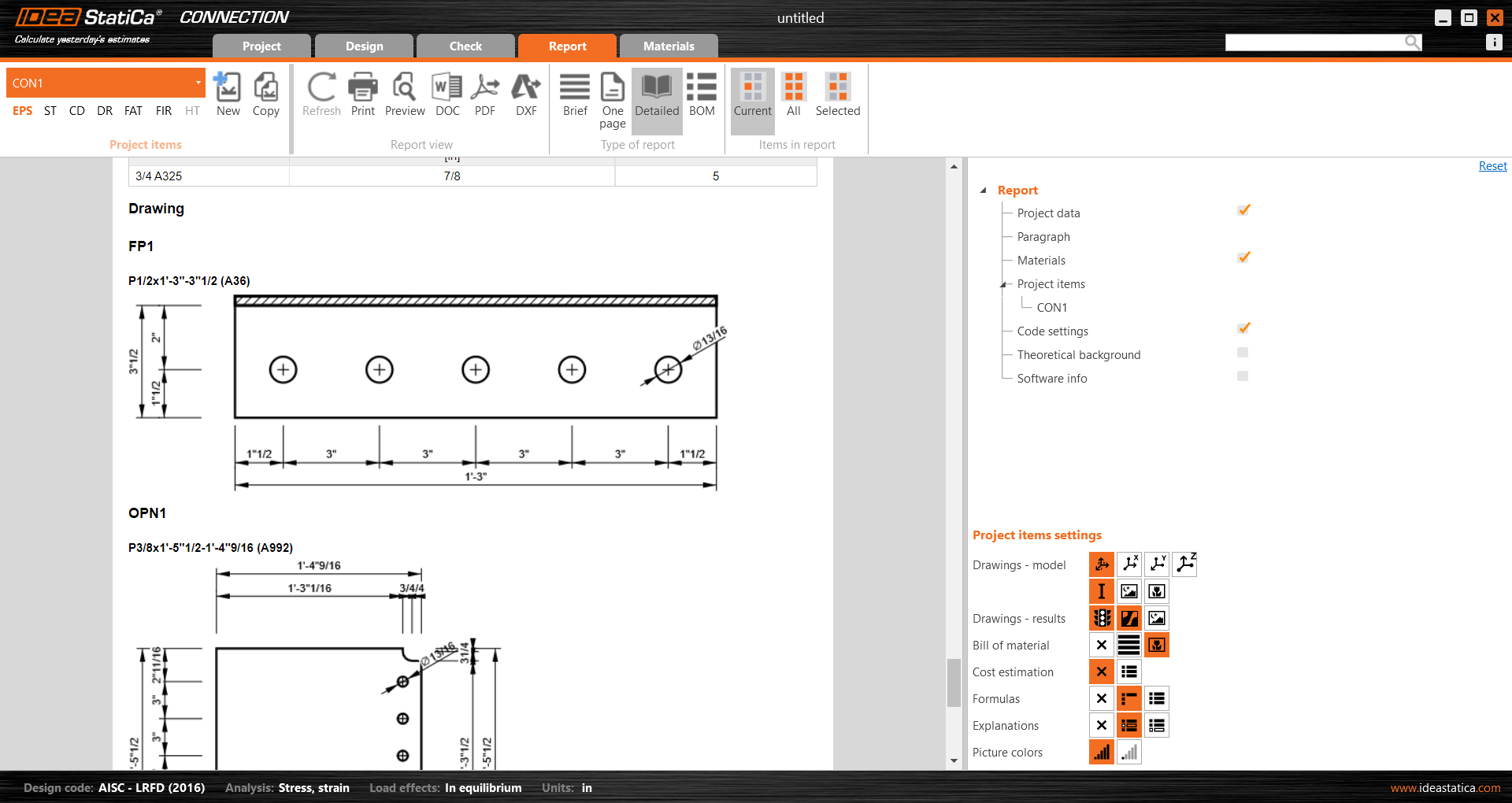Screen dimensions: 1512x803
Task: Collapse the Project items tree node
Action: [1003, 284]
